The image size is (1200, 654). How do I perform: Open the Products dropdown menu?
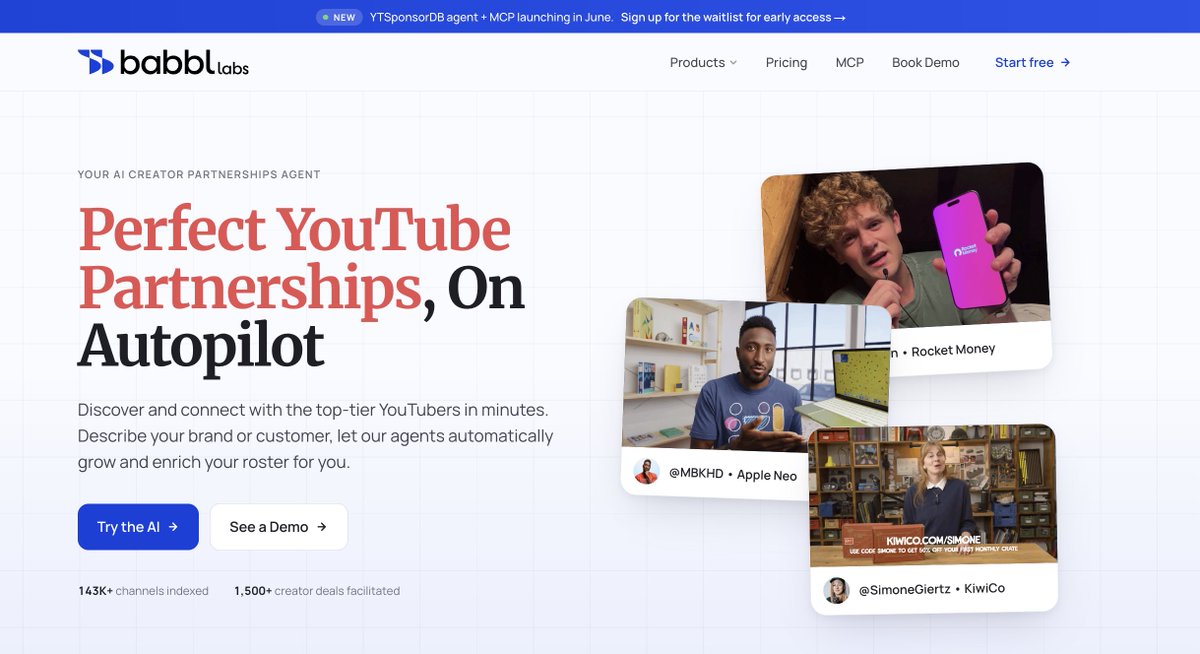[703, 62]
